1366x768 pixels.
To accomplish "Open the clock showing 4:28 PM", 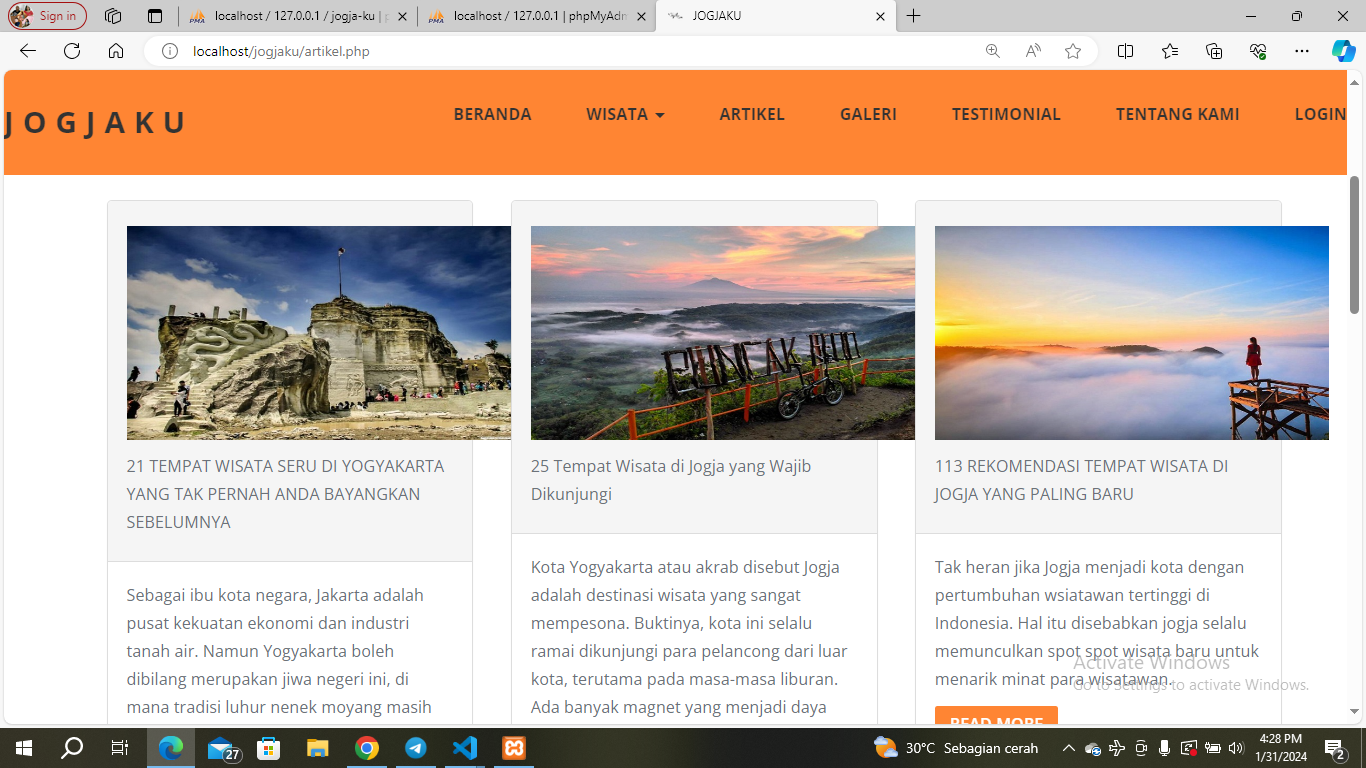I will [x=1280, y=748].
